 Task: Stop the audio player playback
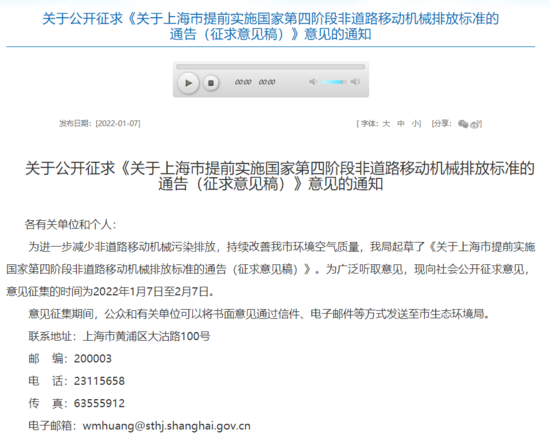211,83
